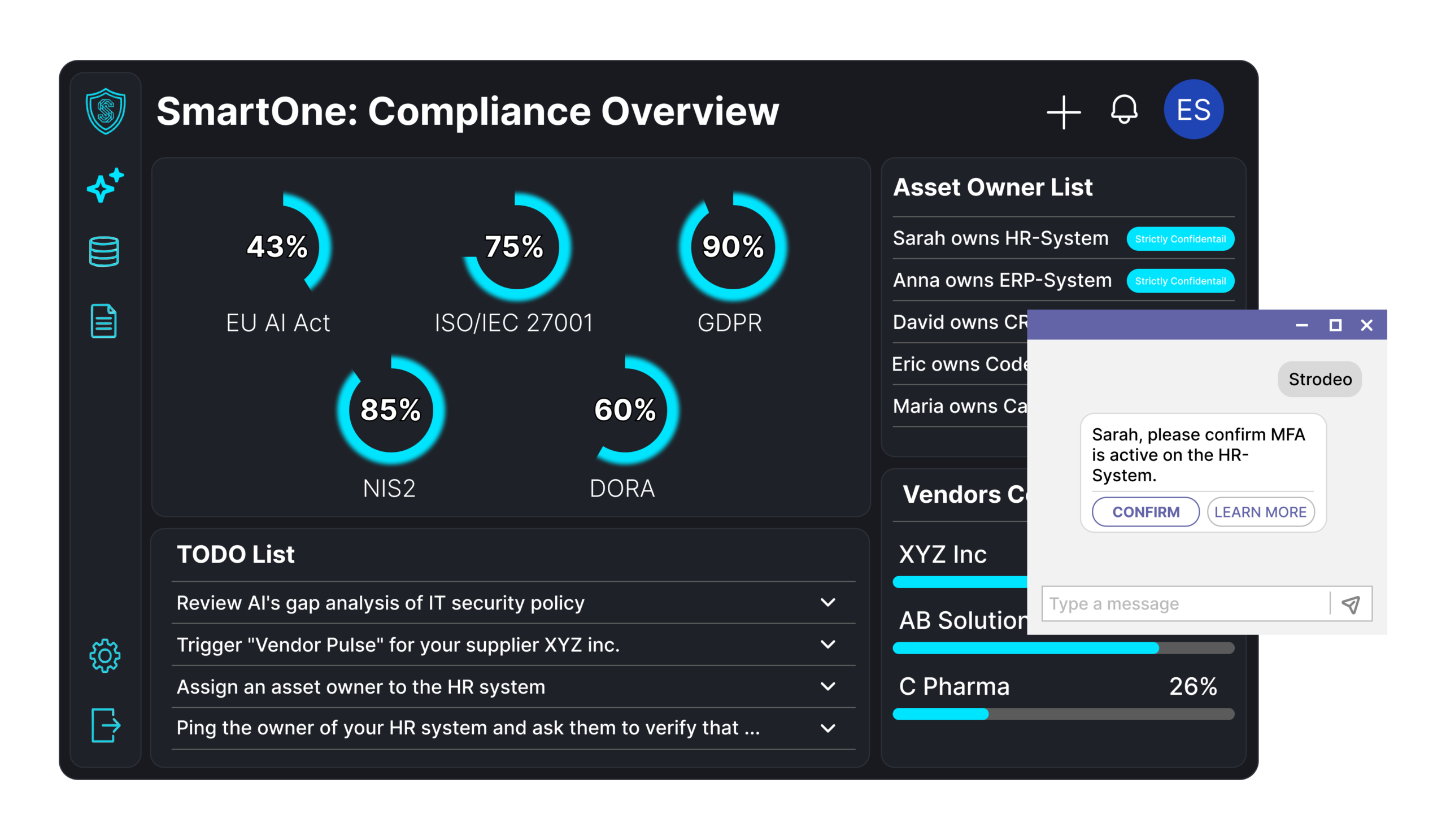The height and width of the screenshot is (840, 1446).
Task: Expand the gap analysis review TODO item
Action: click(827, 602)
